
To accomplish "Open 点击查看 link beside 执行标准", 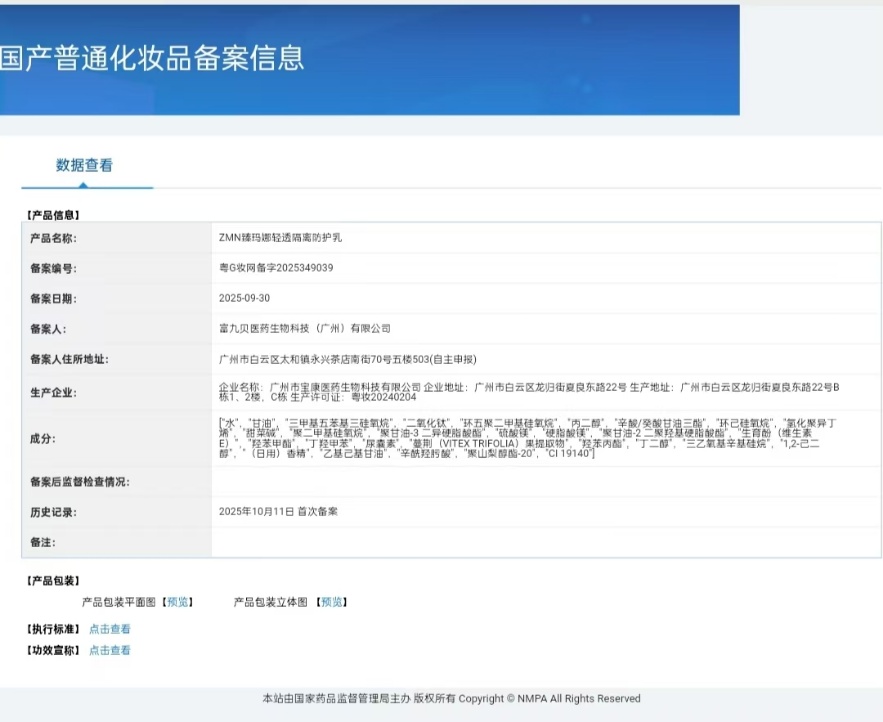I will [x=109, y=629].
